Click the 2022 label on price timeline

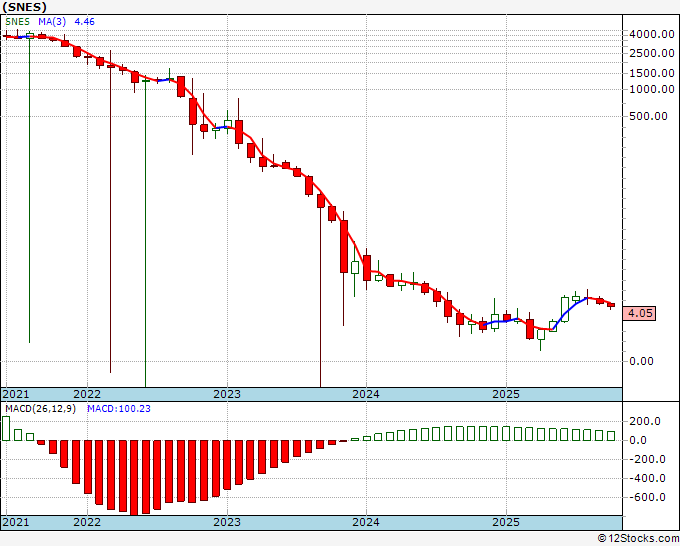pos(87,394)
